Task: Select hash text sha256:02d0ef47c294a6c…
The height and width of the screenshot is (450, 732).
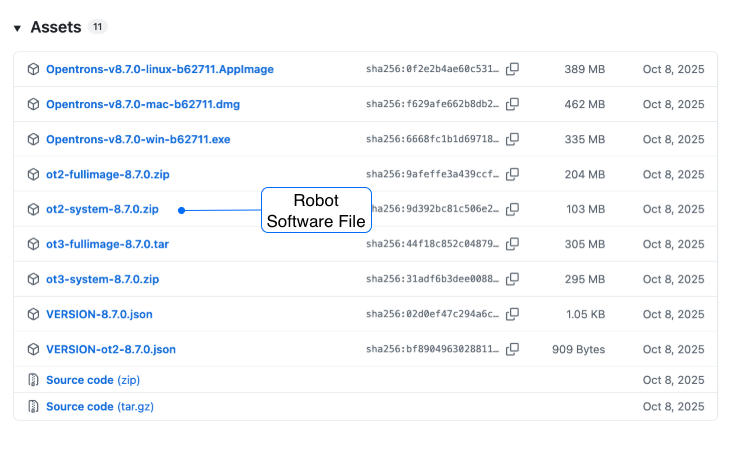Action: coord(432,314)
